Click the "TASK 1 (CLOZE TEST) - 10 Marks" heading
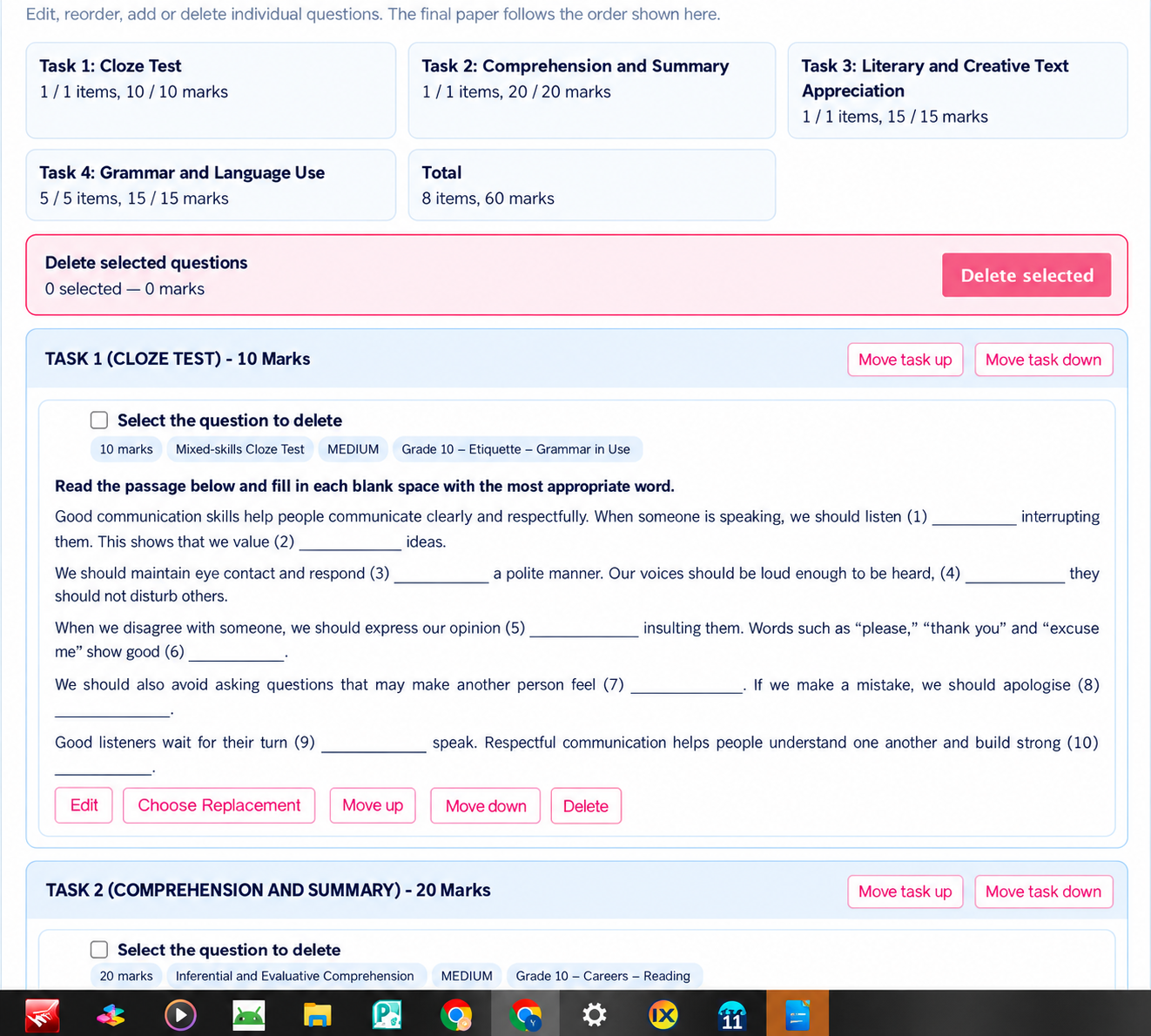 178,359
